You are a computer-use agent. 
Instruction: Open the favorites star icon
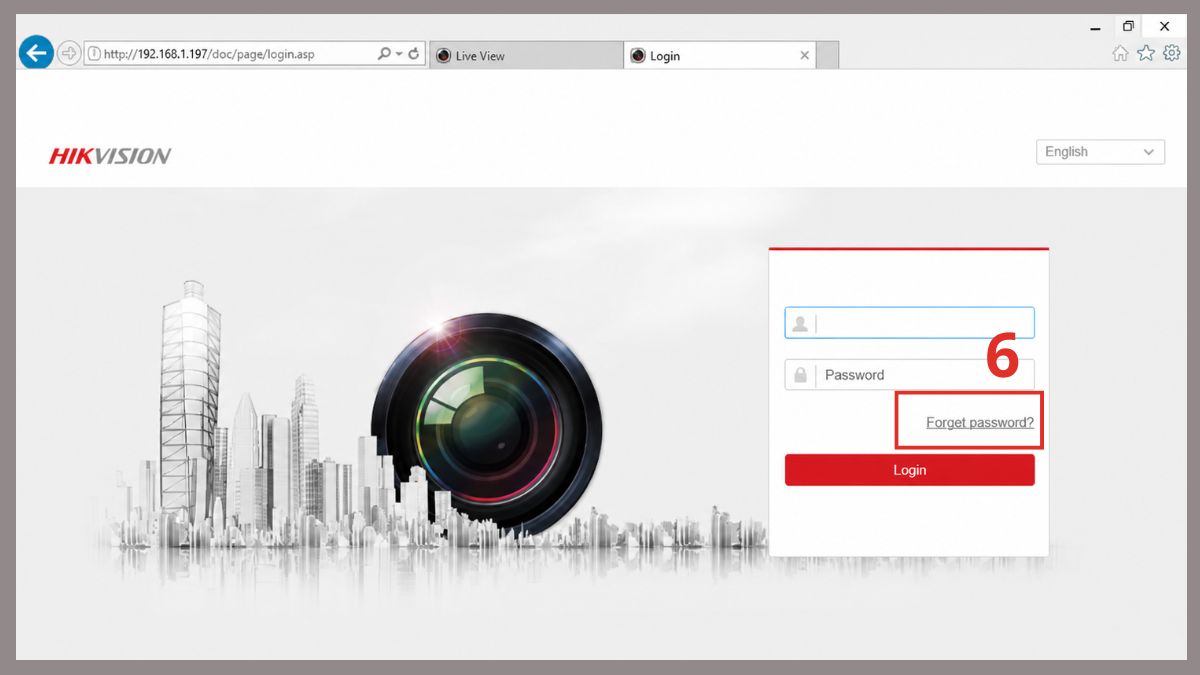[1146, 54]
